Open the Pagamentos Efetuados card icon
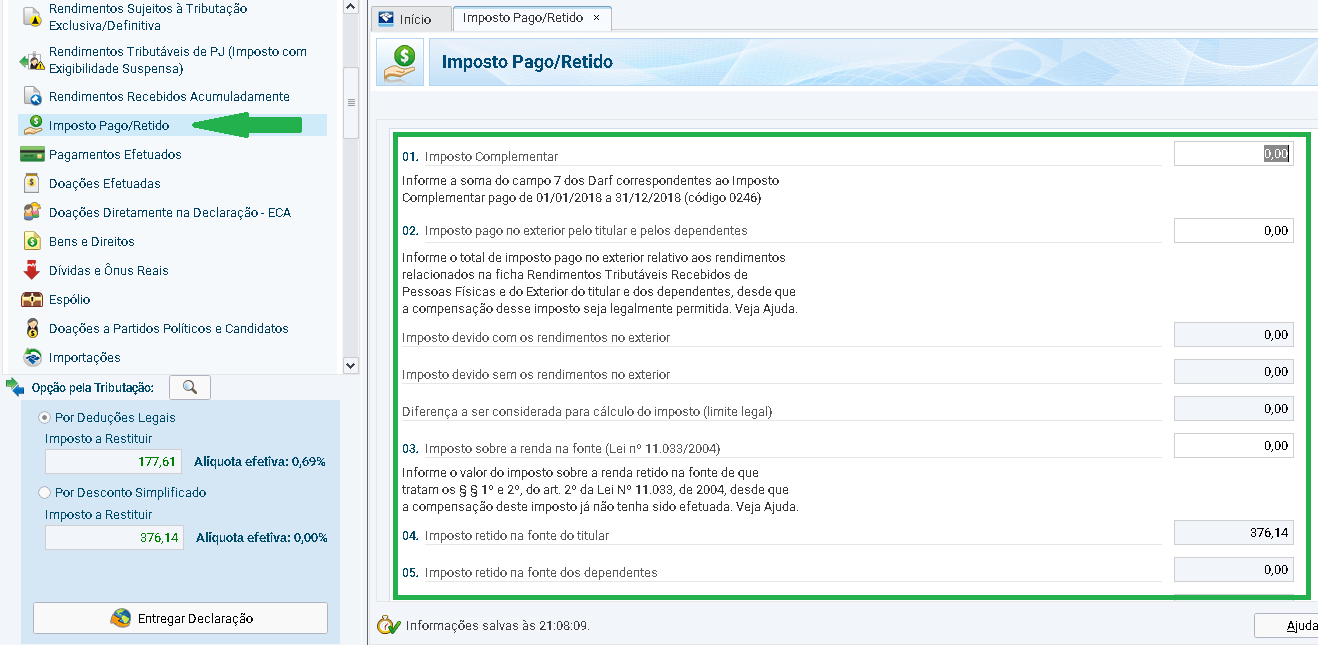 tap(32, 155)
